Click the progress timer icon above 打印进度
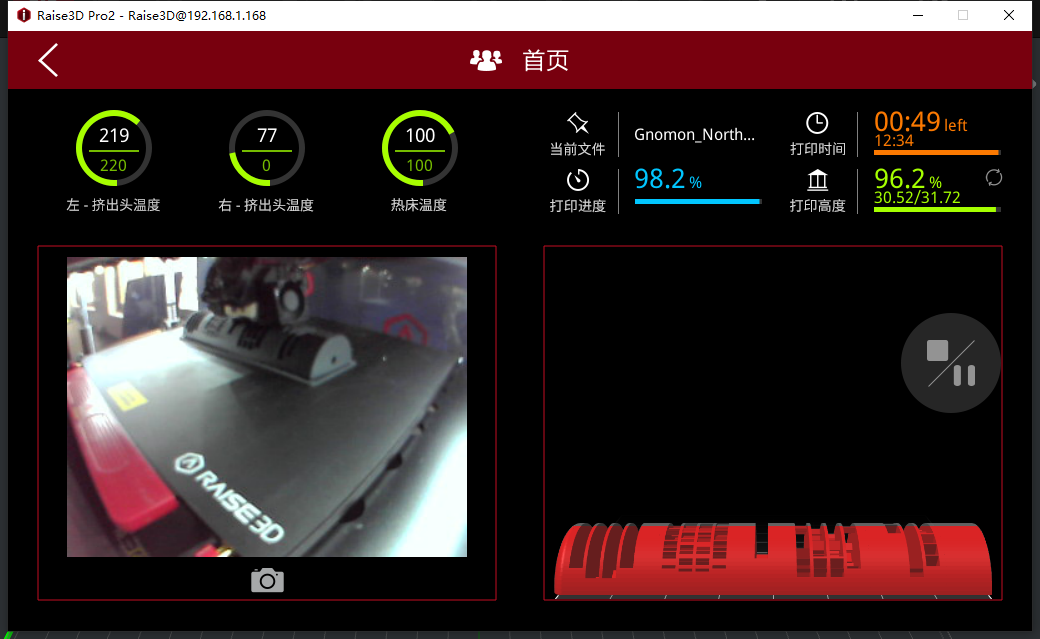 click(x=577, y=181)
